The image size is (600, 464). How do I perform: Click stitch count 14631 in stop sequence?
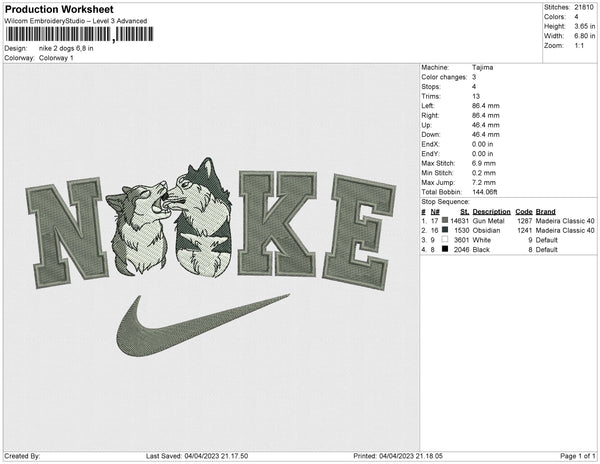[460, 221]
